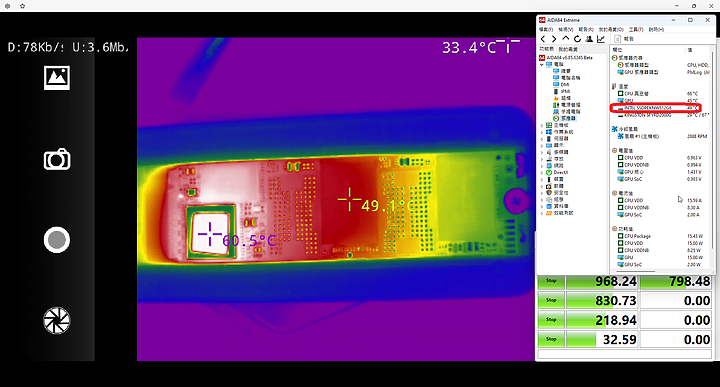Collapse the 電腦 tree node
Viewport: 720px width, 387px height.
tap(542, 65)
